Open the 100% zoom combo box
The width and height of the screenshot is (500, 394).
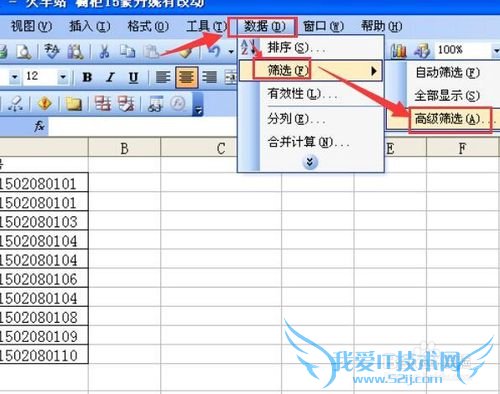(x=467, y=50)
